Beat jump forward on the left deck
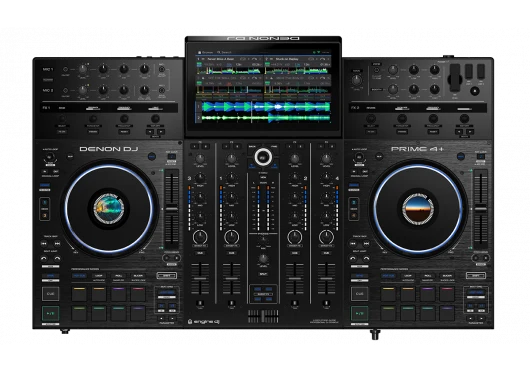530x371 pixels. coord(57,259)
